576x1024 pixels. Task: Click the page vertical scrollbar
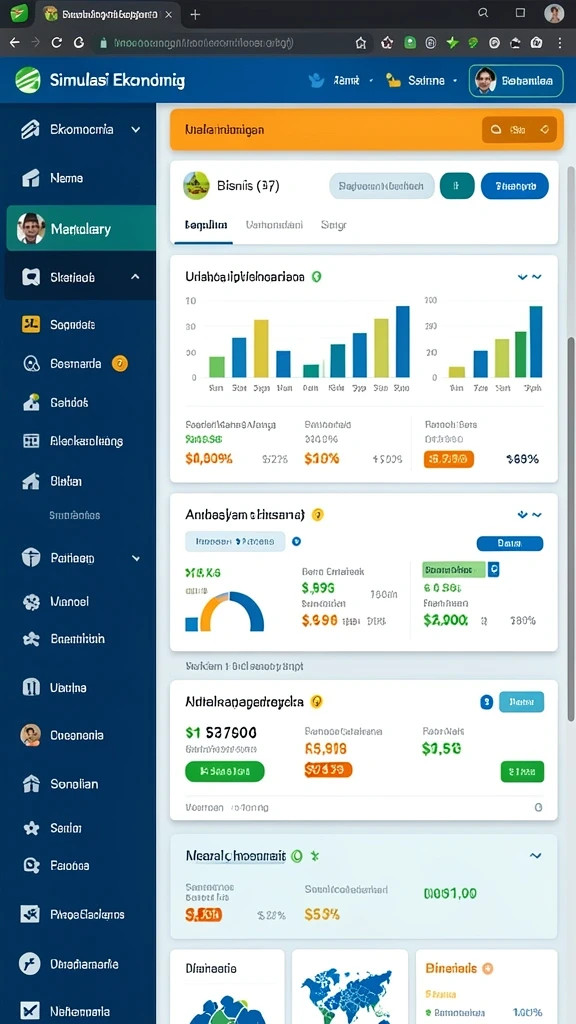(571, 529)
